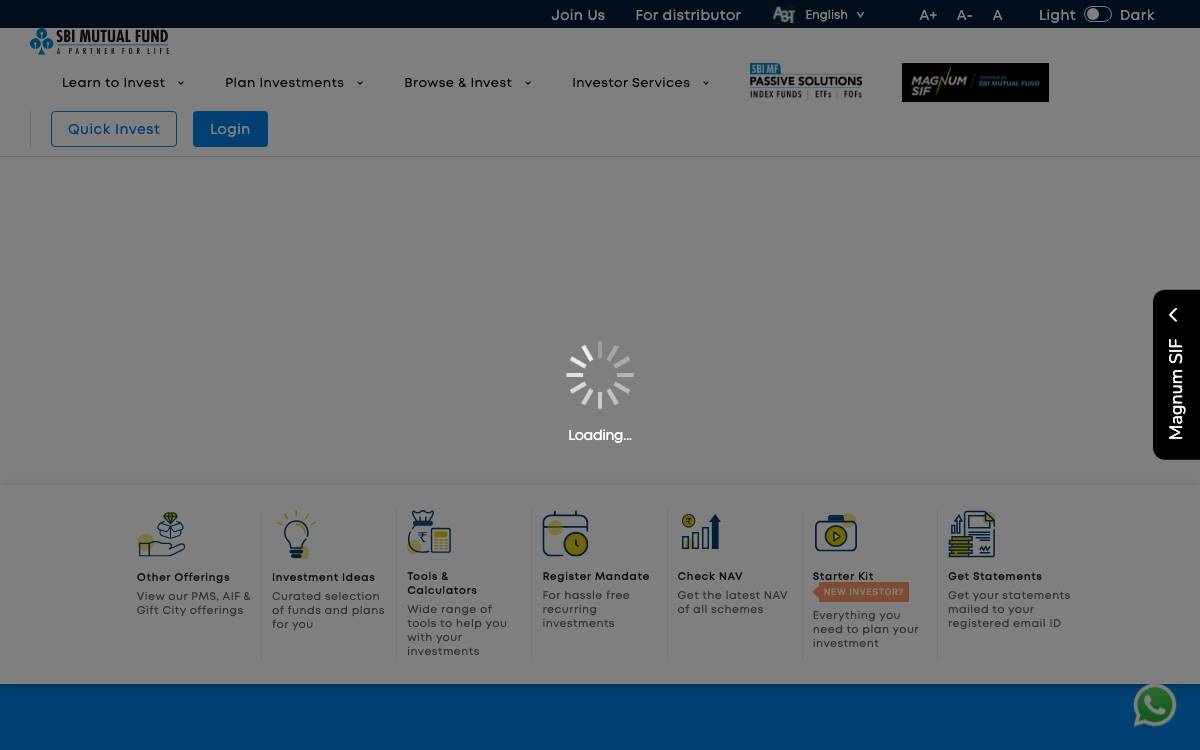Click the Light mode label

pos(1057,15)
